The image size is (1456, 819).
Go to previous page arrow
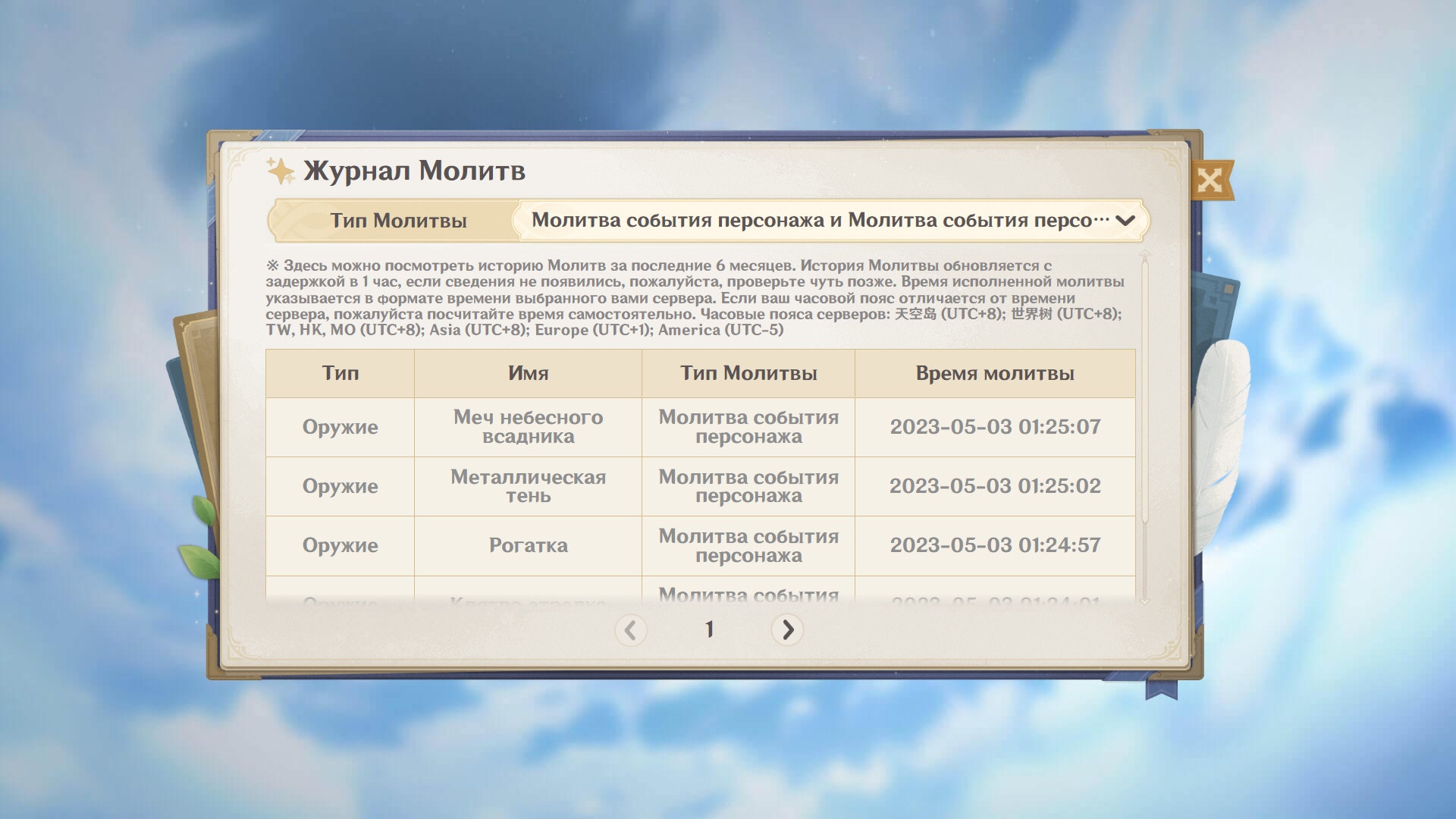[x=630, y=629]
